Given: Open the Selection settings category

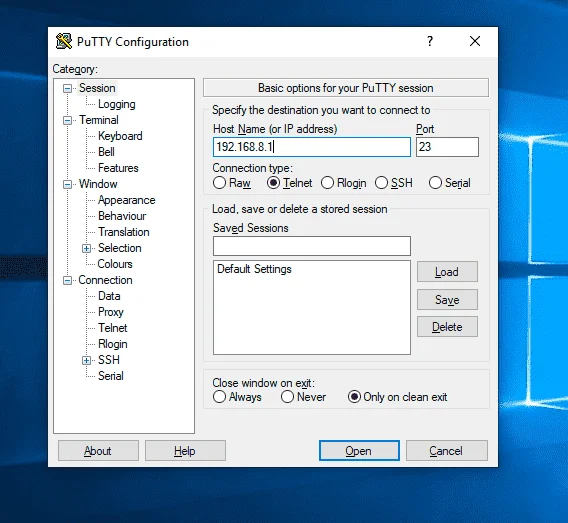Looking at the screenshot, I should [x=120, y=248].
